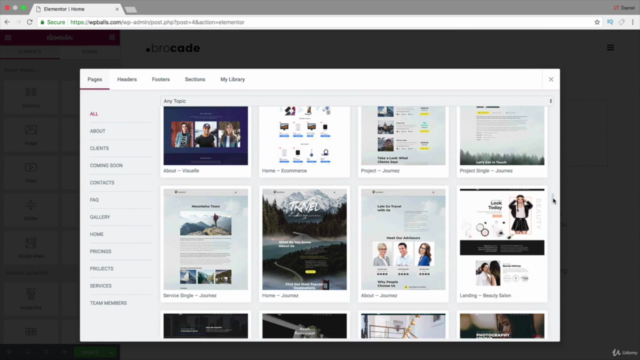Screen dimensions: 640x360
Task: Select the Elements panel tab
Action: click(30, 52)
